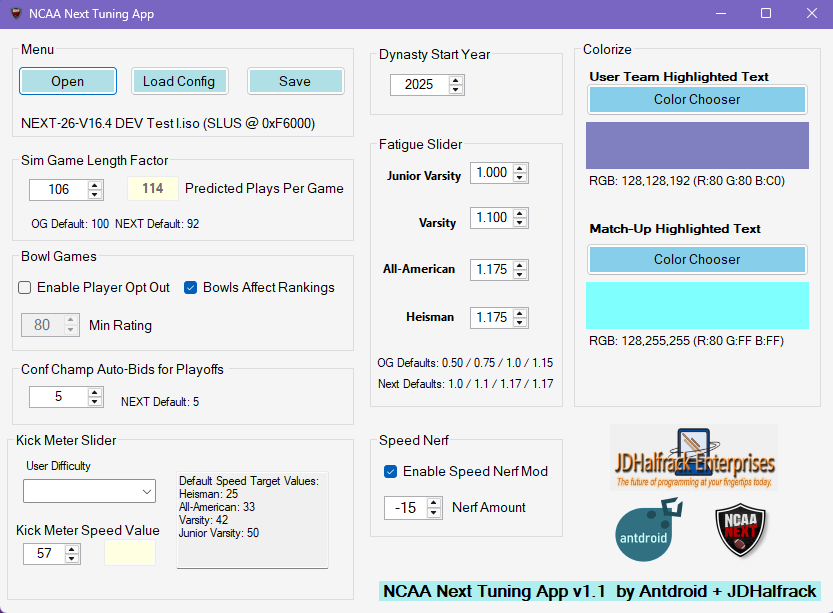Toggle Bowls Affect Rankings checkbox
Image resolution: width=833 pixels, height=613 pixels.
(x=190, y=287)
